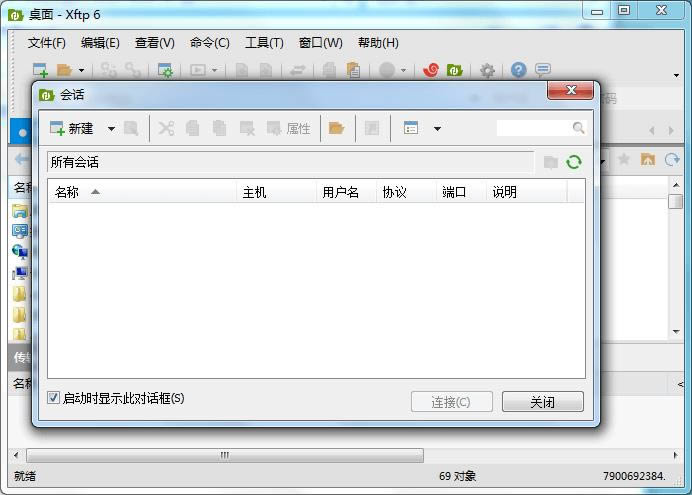Click the session search input field
The width and height of the screenshot is (692, 495).
coord(533,128)
